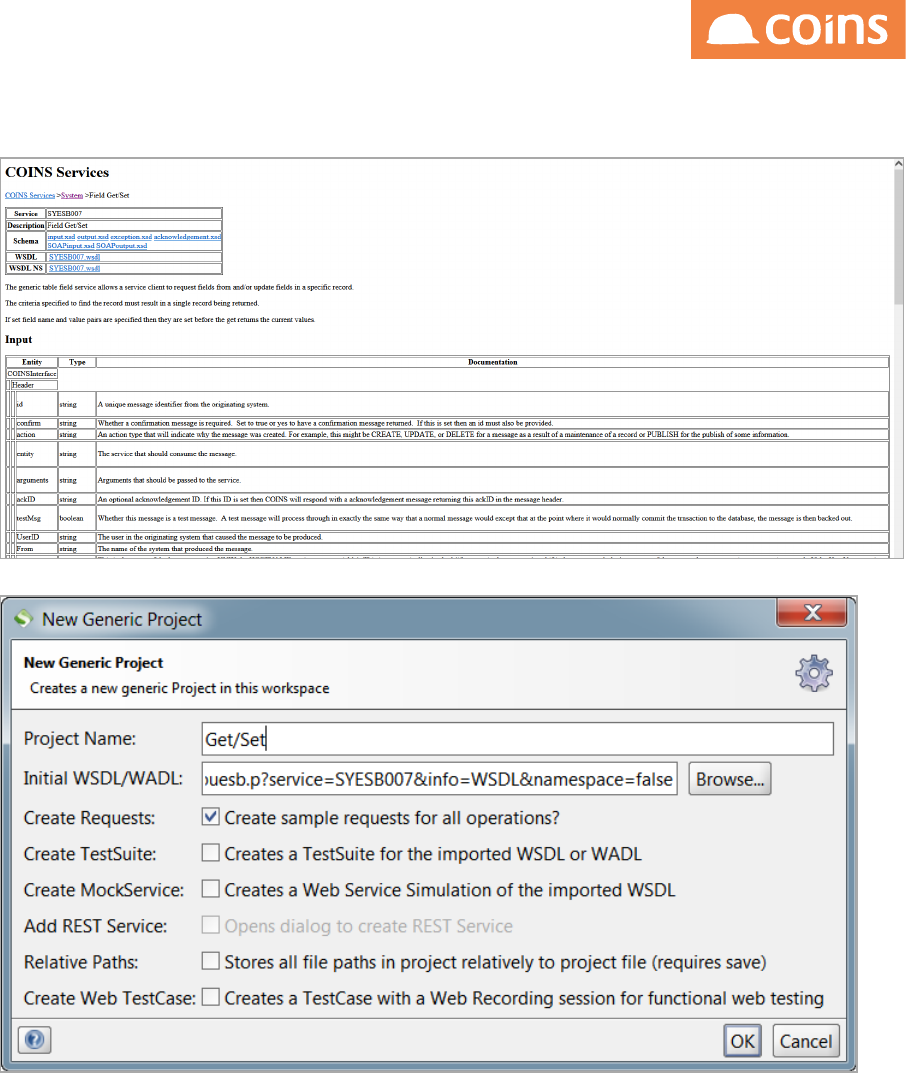Open SYESB007.wsdl link in the WSDL row

coord(75,257)
